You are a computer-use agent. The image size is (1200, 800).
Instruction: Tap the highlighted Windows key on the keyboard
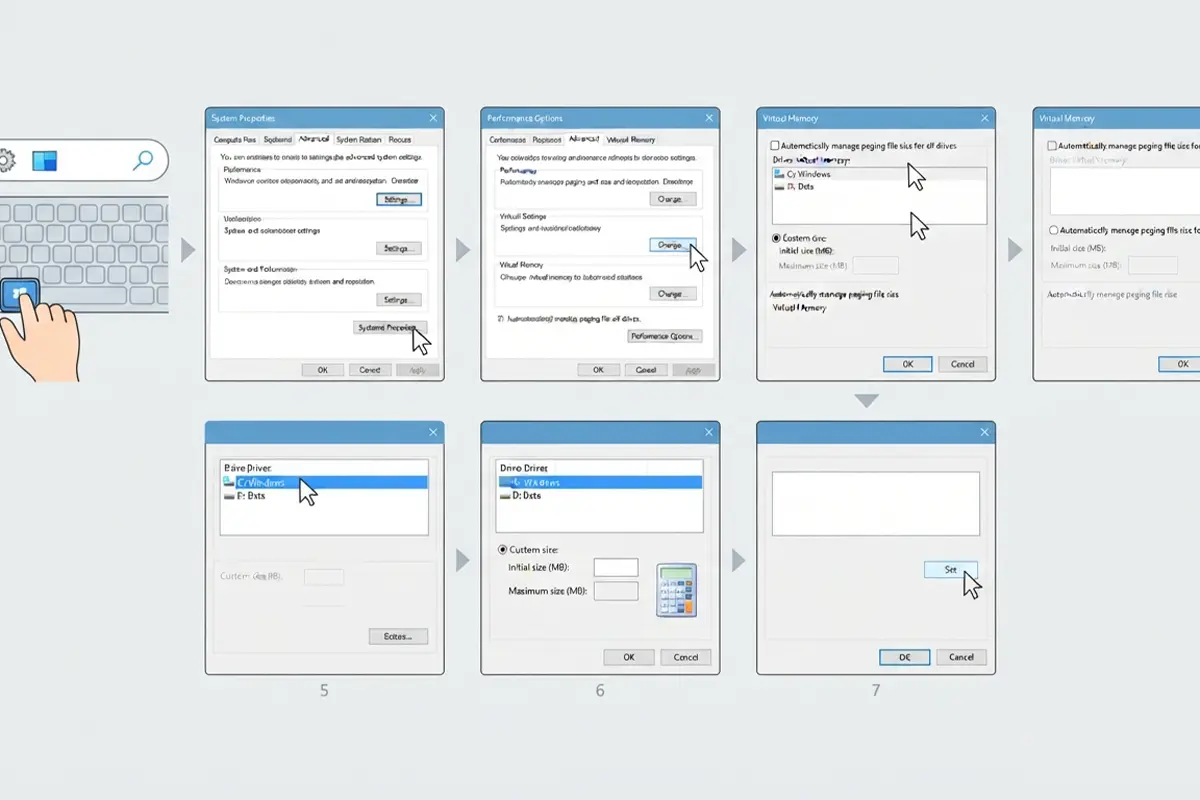20,294
